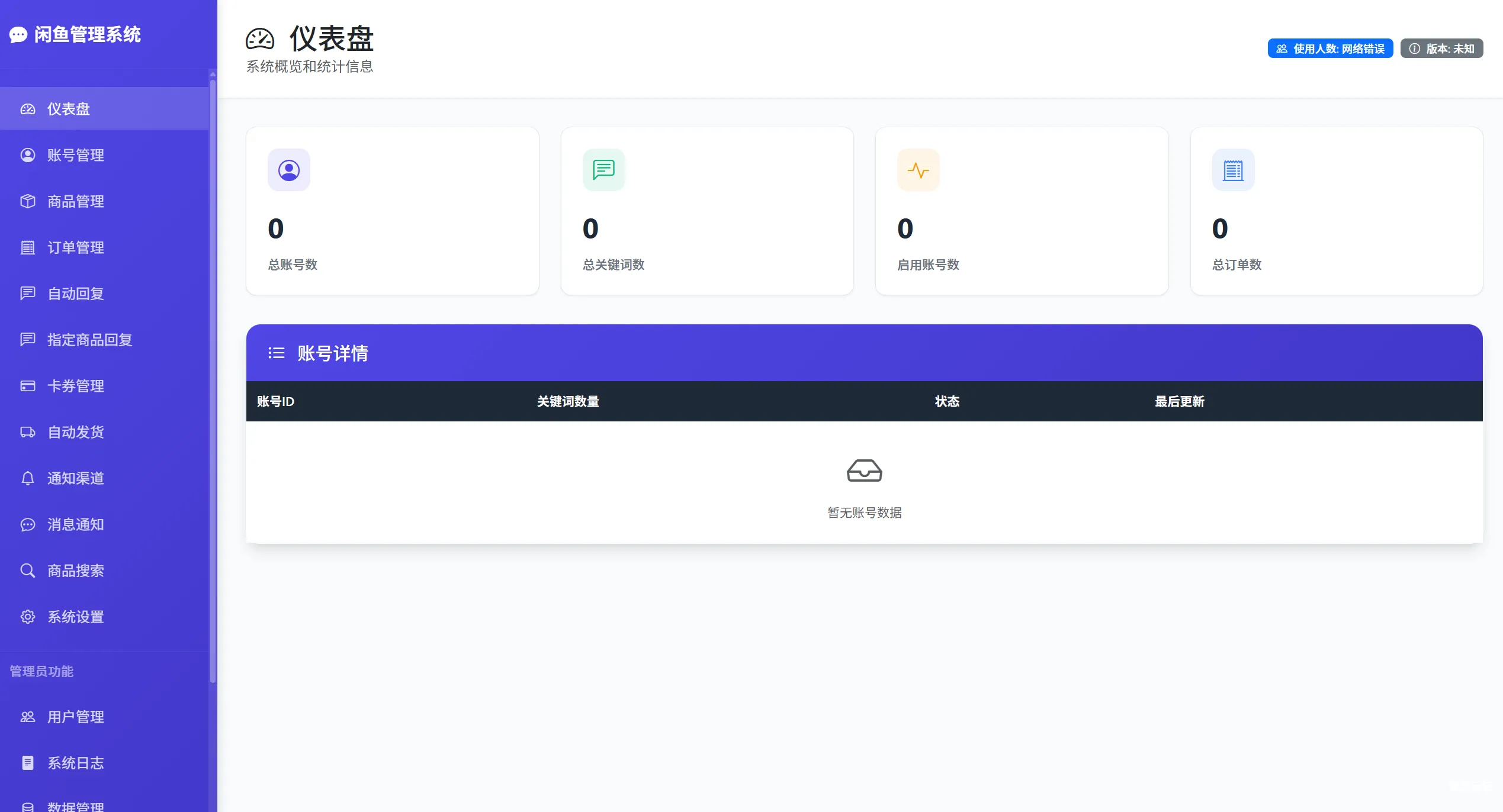The image size is (1503, 812).
Task: Click the 使用人数: 网络错误 badge
Action: [x=1330, y=49]
